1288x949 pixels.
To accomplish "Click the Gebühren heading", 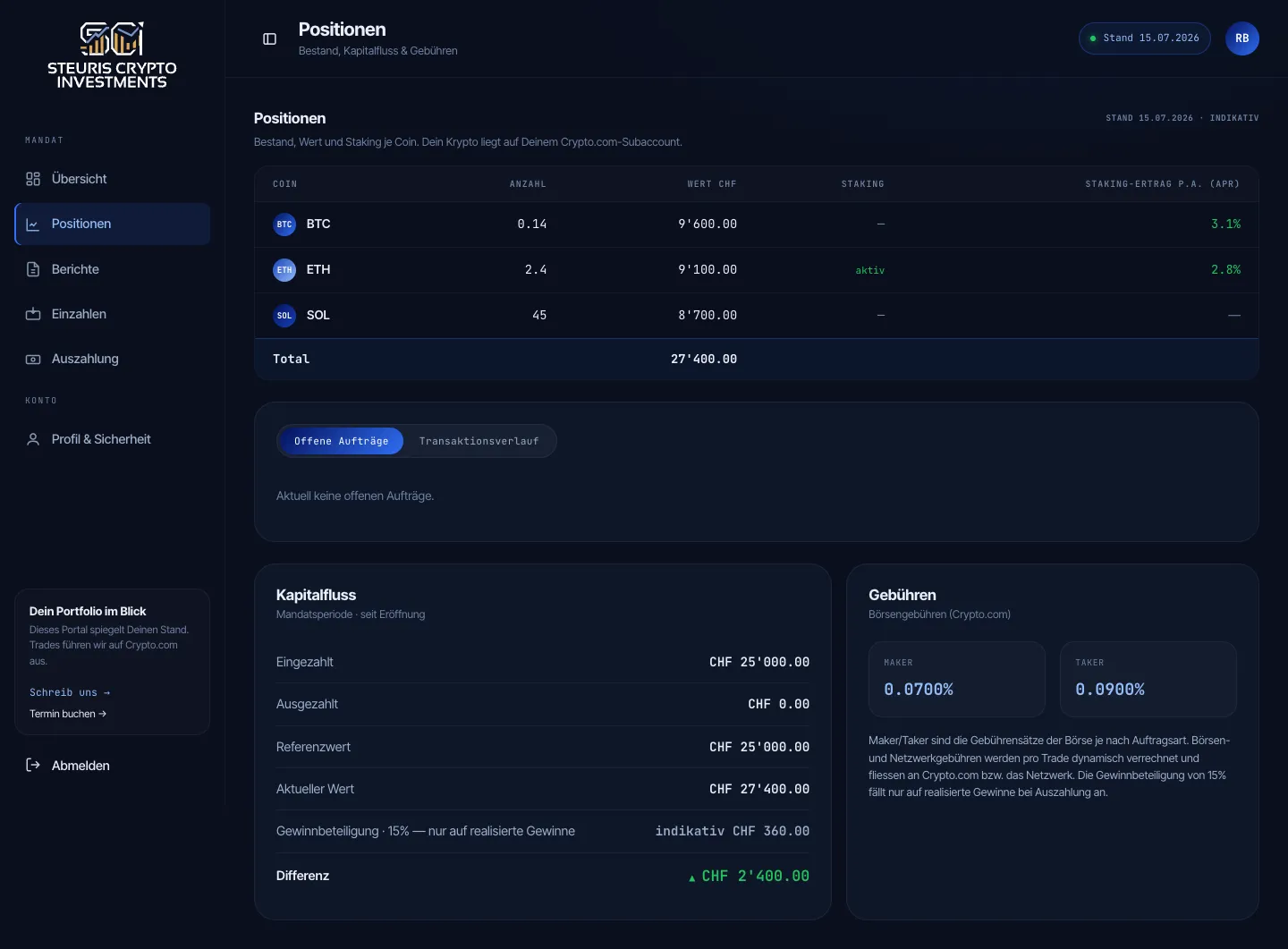I will tap(902, 595).
